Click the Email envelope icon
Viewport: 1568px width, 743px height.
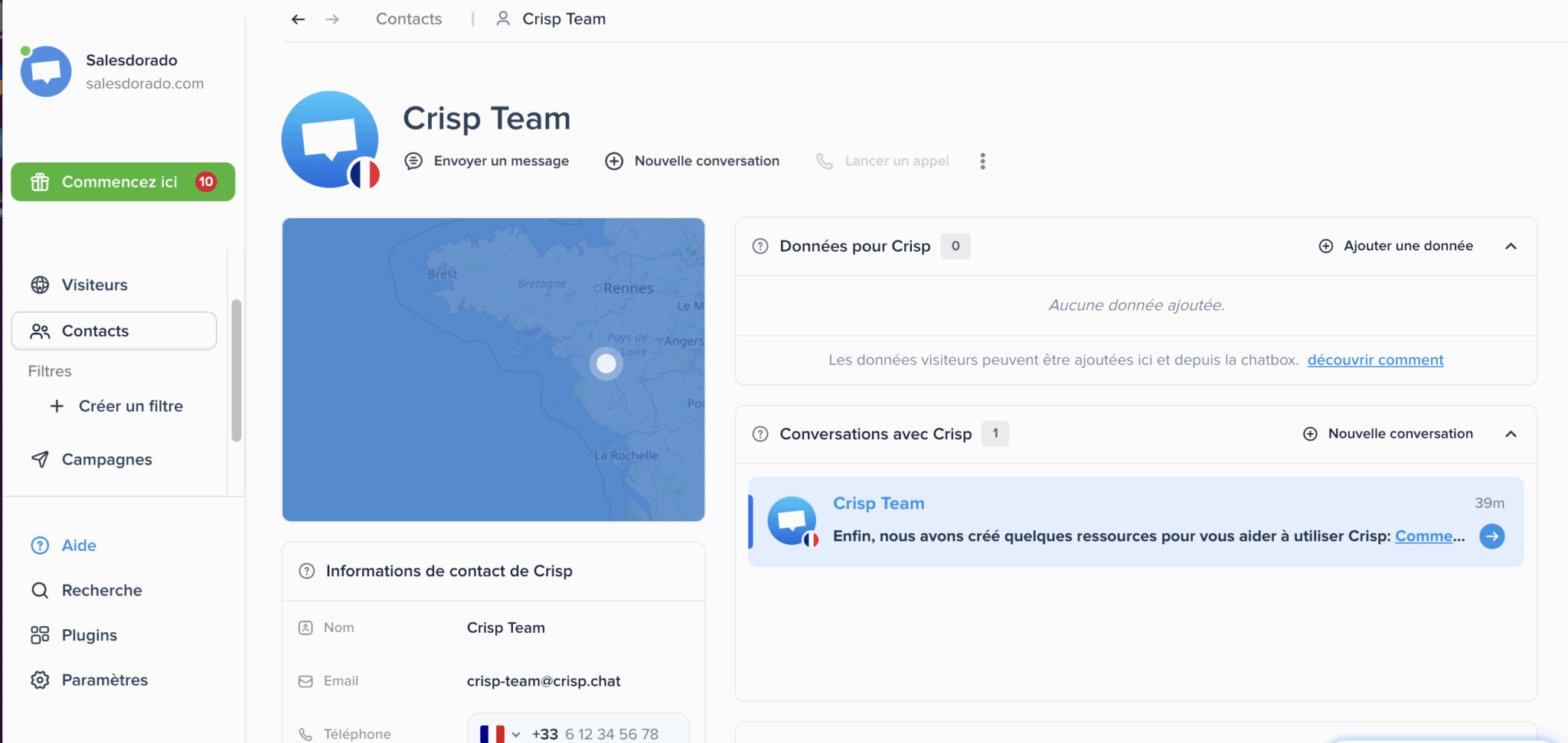pos(305,681)
